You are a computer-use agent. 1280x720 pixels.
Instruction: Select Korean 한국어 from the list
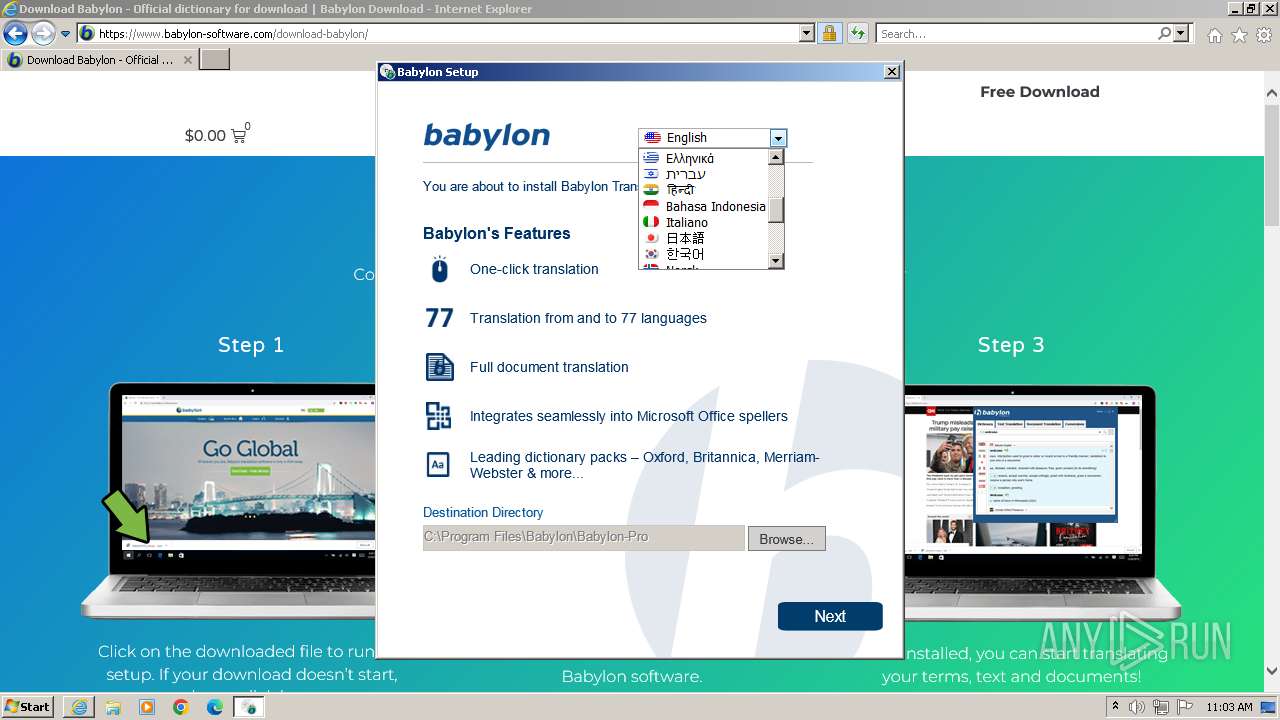(x=685, y=254)
